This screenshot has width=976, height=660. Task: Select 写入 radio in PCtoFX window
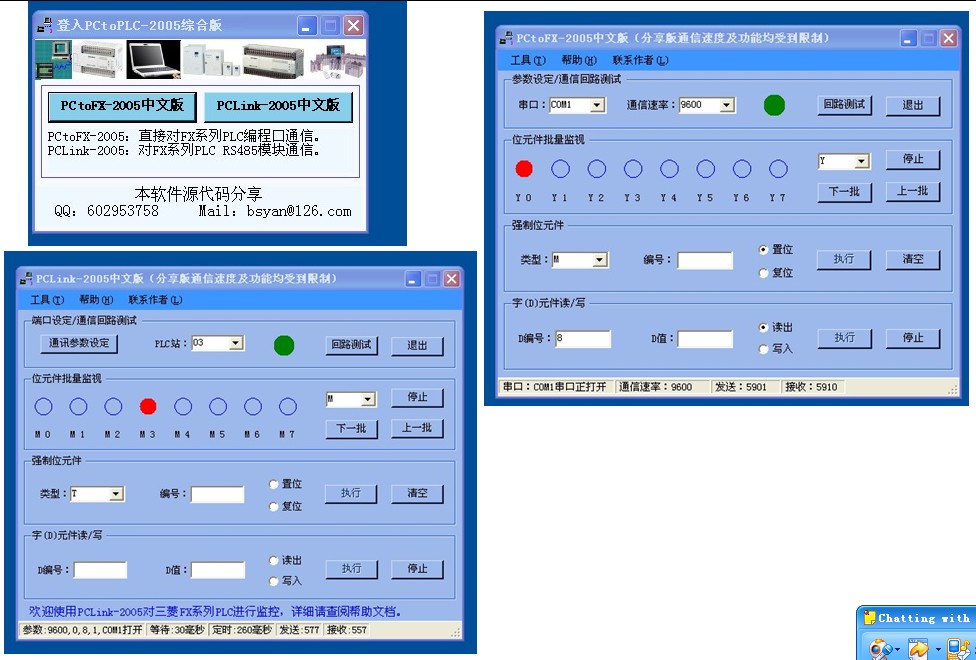point(764,349)
